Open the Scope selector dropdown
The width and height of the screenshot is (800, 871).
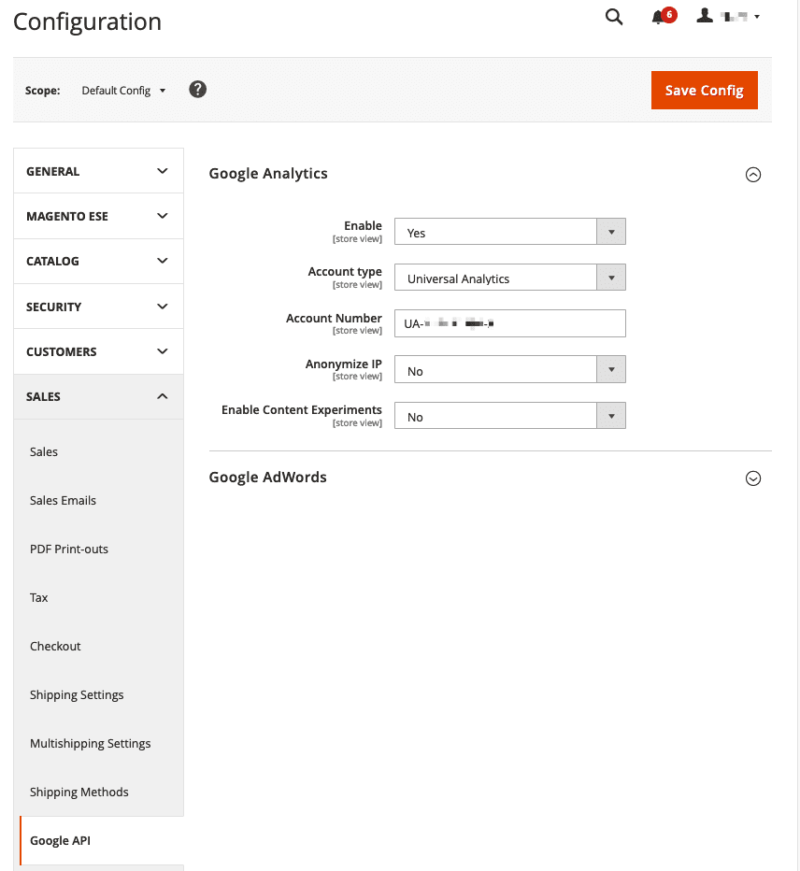point(122,90)
